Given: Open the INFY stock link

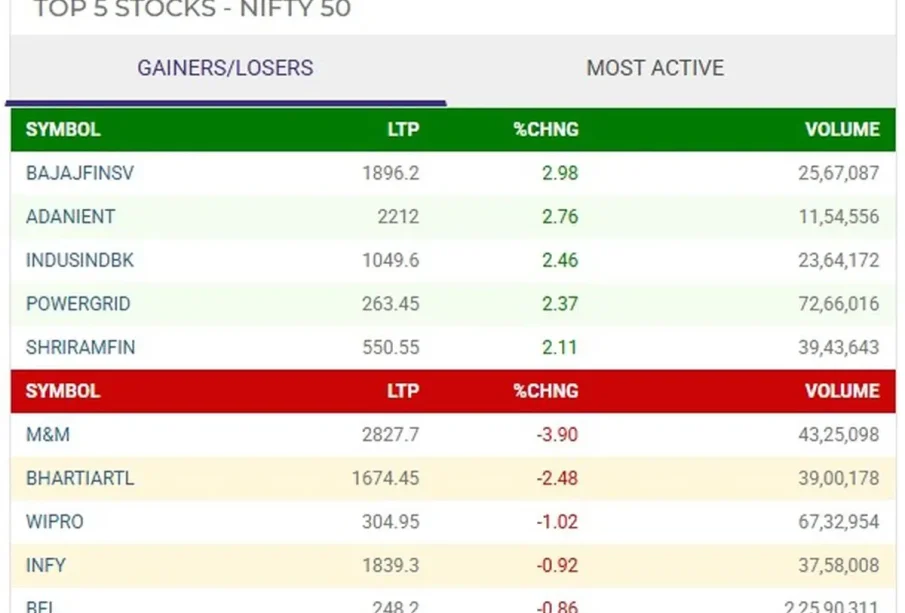Looking at the screenshot, I should click(x=46, y=565).
